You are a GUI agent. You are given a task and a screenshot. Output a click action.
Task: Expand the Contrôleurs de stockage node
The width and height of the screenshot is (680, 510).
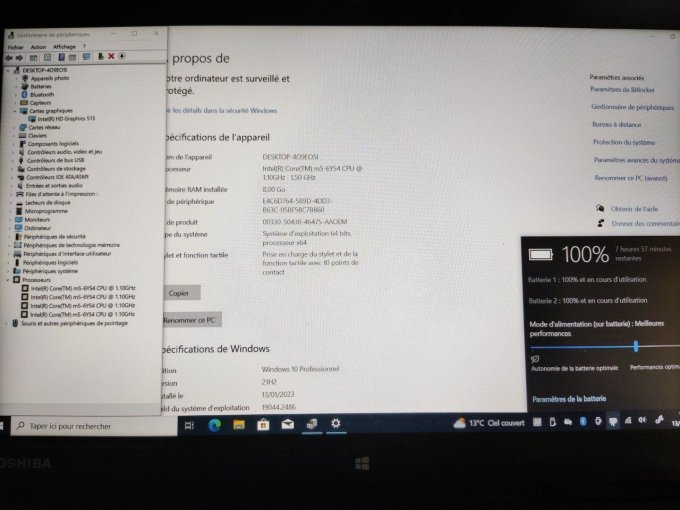13,169
